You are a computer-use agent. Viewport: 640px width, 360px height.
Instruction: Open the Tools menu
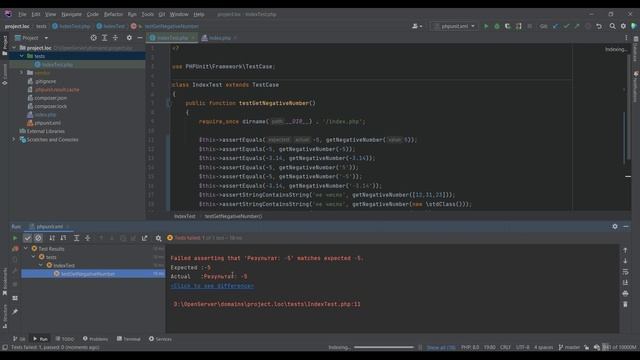147,14
